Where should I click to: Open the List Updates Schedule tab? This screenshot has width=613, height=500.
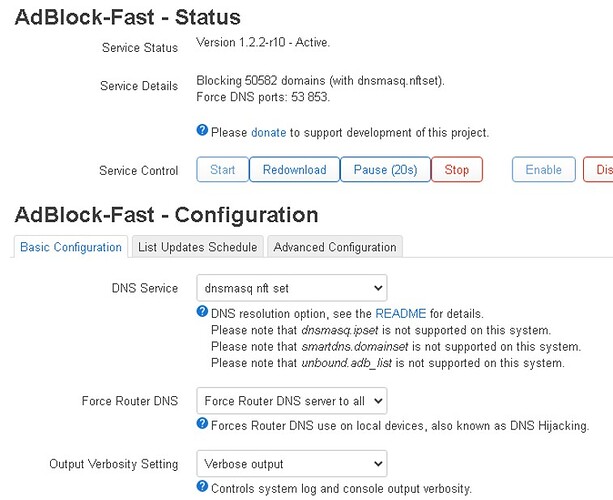(x=198, y=247)
